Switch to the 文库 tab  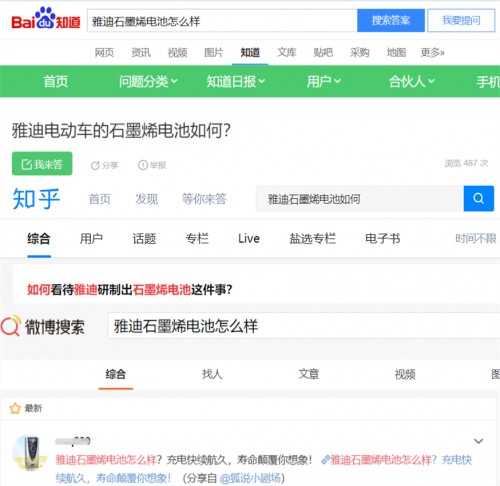(287, 52)
